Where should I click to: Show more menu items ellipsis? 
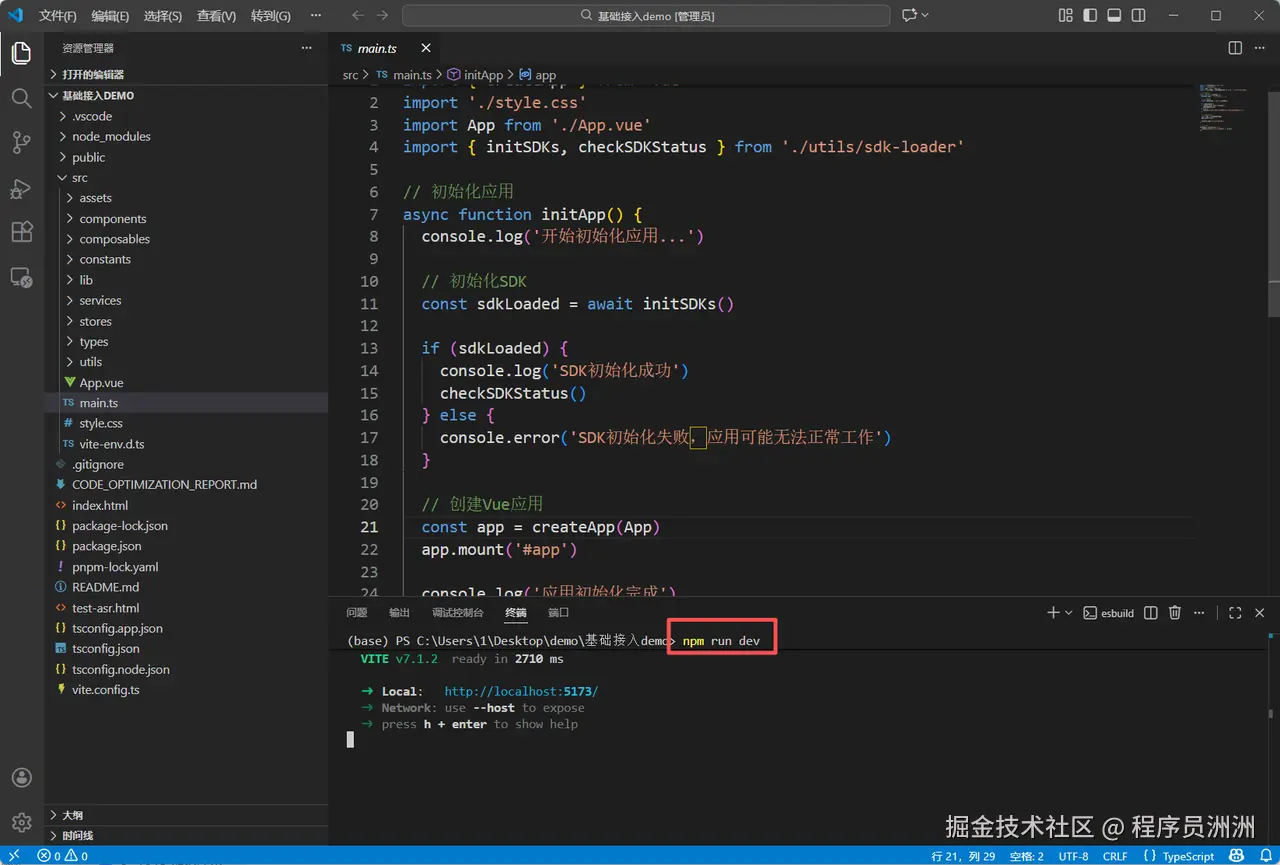(x=316, y=16)
